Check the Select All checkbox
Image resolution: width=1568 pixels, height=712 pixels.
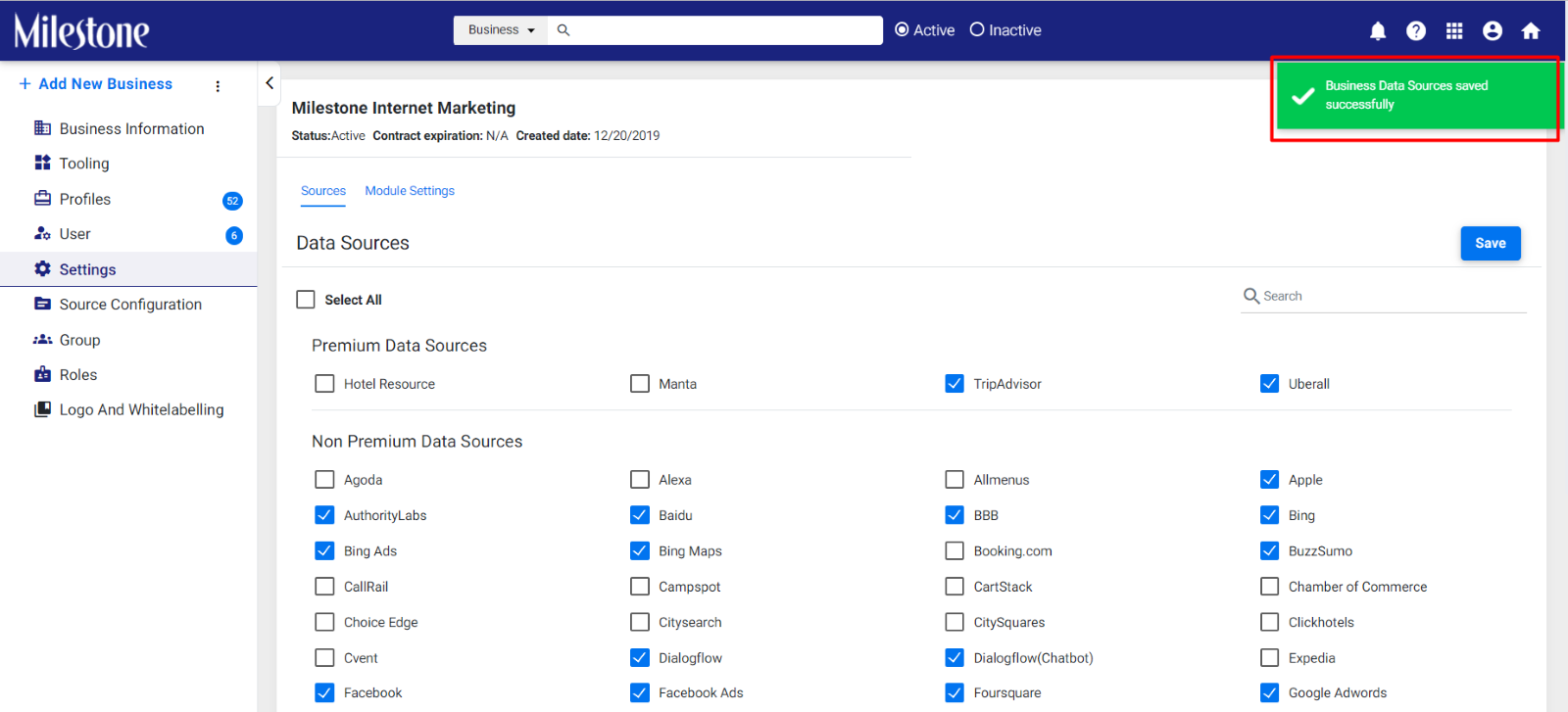click(x=306, y=300)
